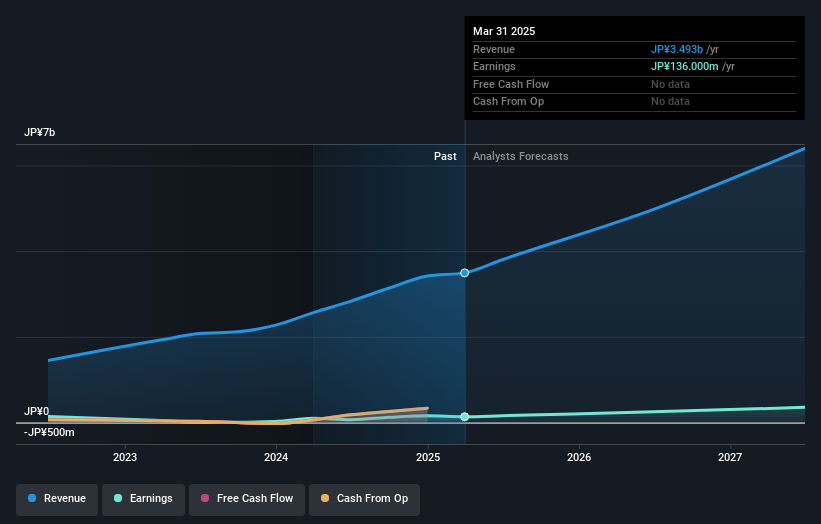Click the 2027 x-axis label
The width and height of the screenshot is (821, 524).
tap(729, 457)
